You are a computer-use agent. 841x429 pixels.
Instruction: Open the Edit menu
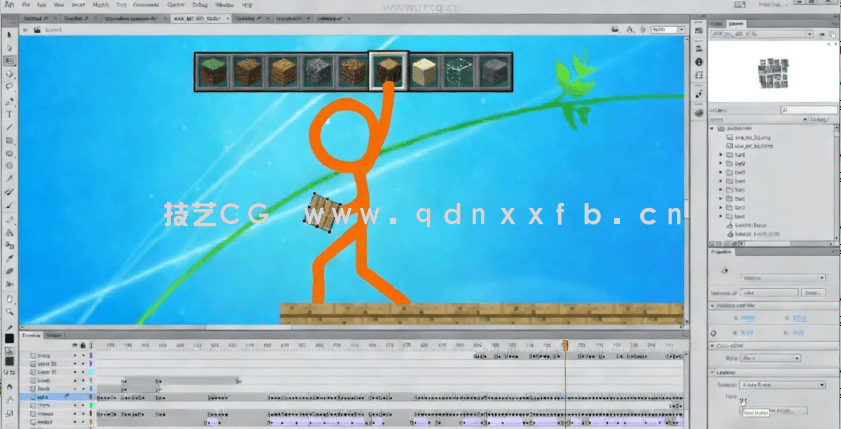coord(42,5)
